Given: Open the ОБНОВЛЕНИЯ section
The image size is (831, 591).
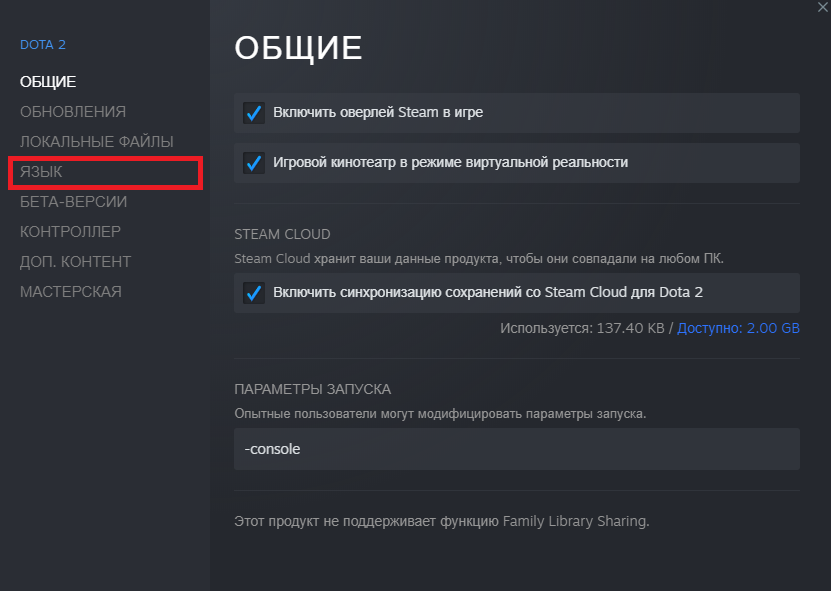Looking at the screenshot, I should 73,112.
